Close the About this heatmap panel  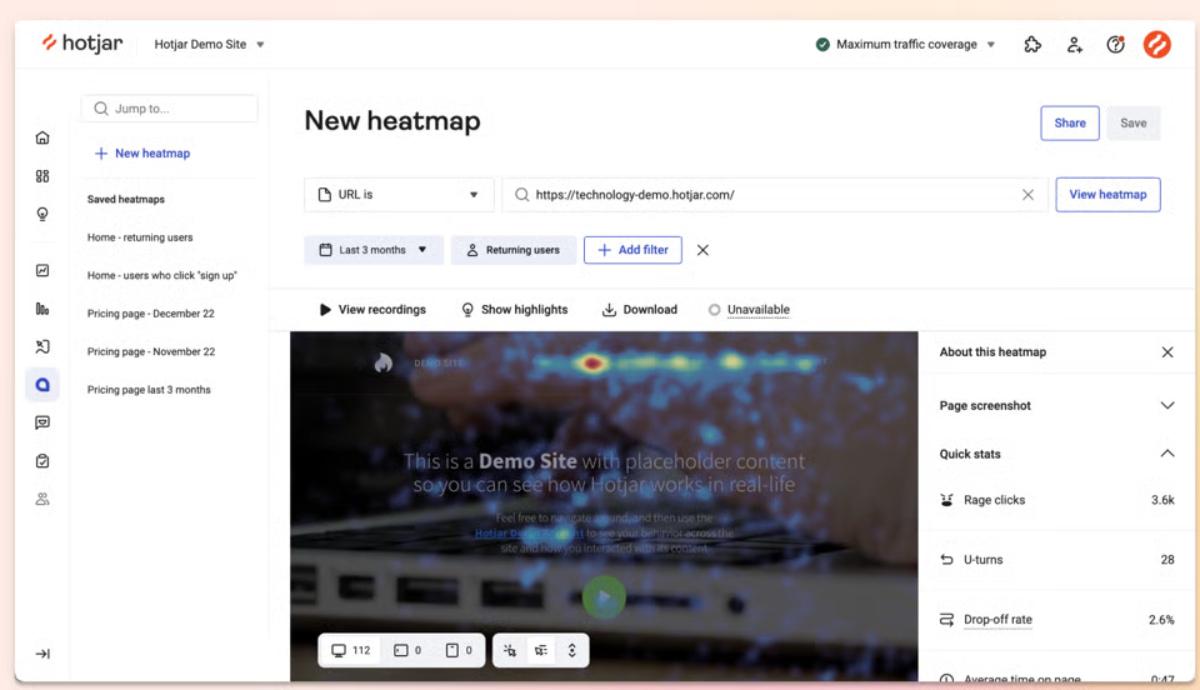click(x=1167, y=352)
